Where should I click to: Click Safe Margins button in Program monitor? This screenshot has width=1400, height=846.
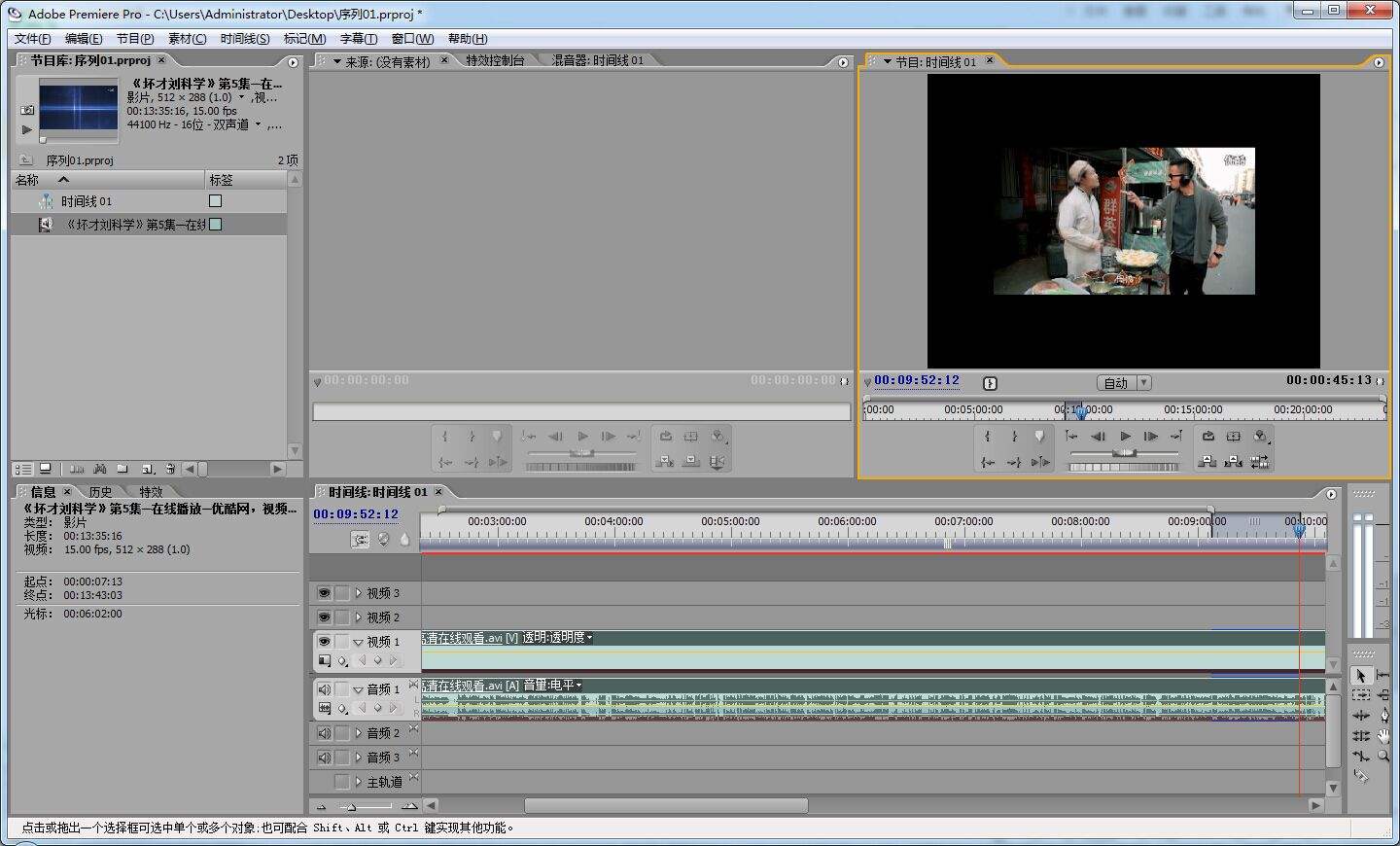pyautogui.click(x=1234, y=437)
